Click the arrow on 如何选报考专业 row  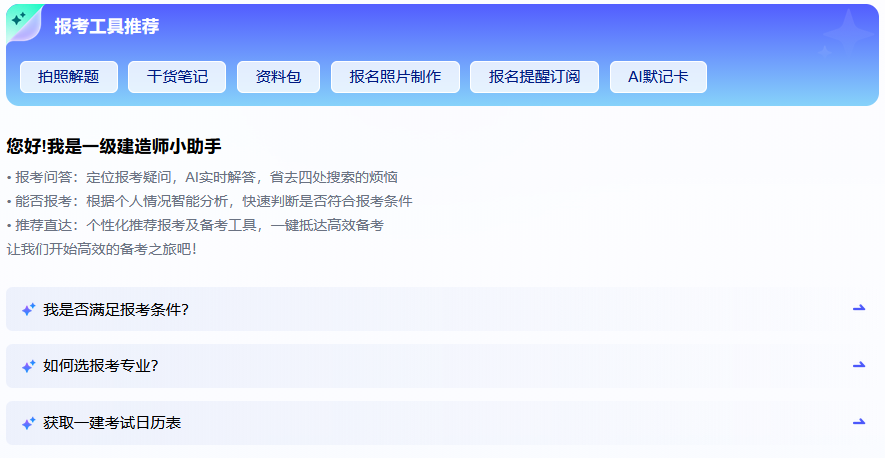[x=858, y=365]
